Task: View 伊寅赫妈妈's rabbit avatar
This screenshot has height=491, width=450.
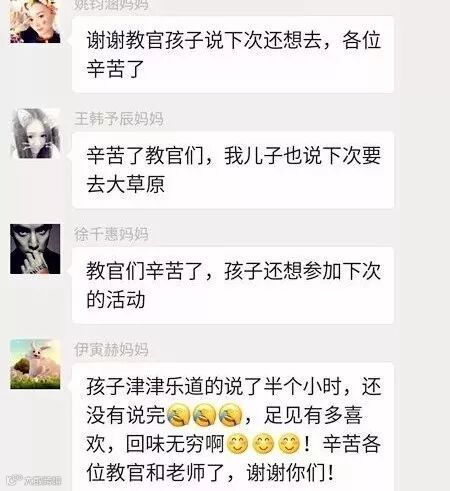Action: [x=35, y=364]
